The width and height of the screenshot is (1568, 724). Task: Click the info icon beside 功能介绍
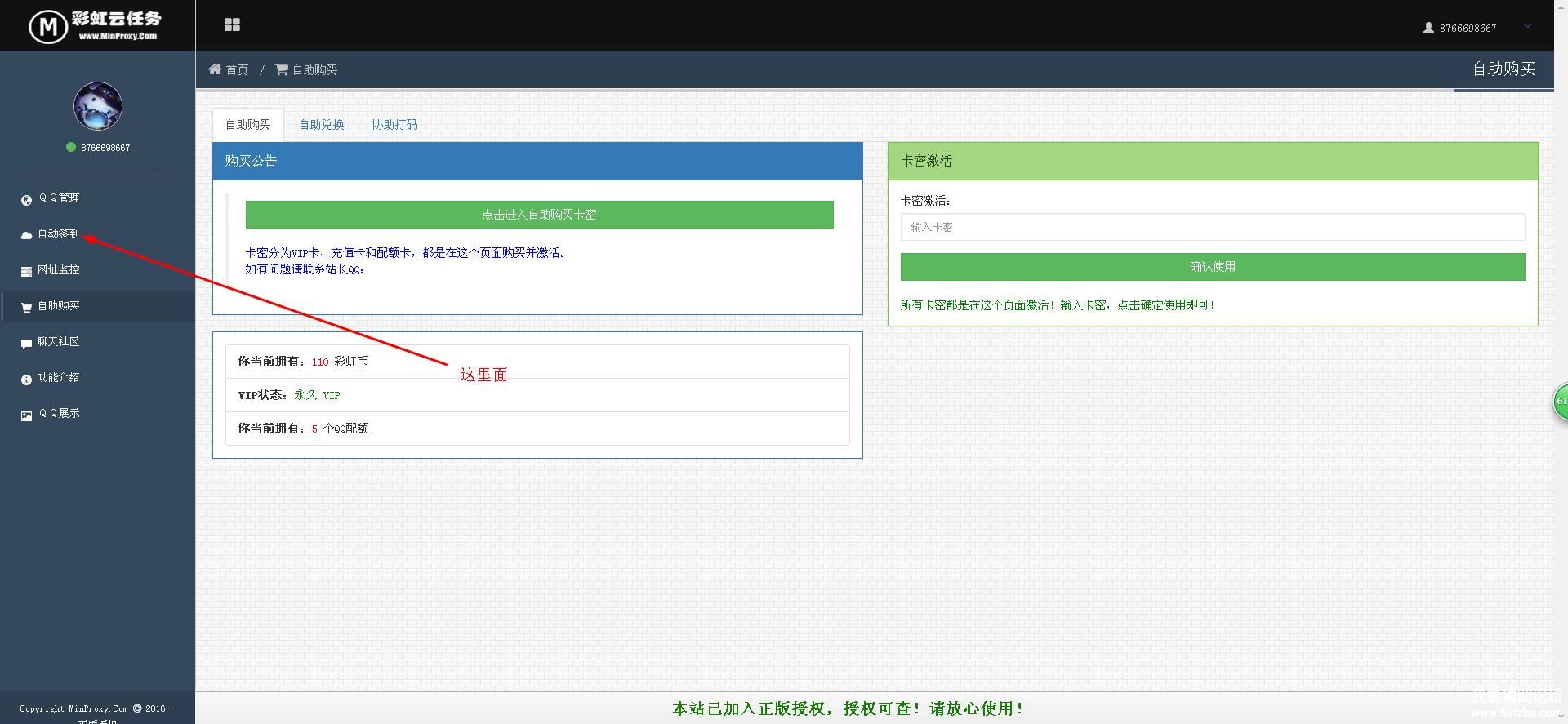coord(26,379)
